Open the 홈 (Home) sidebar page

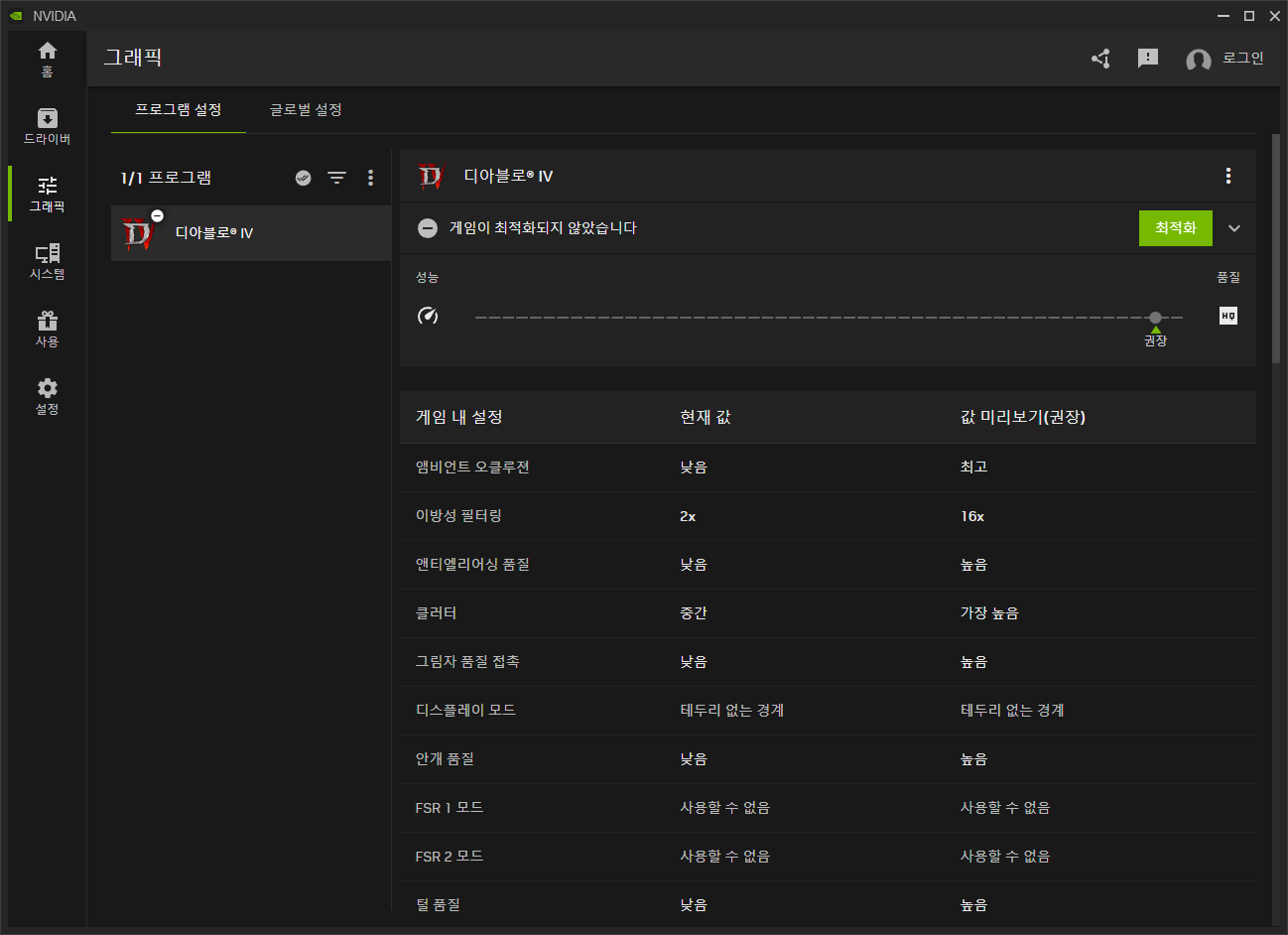pyautogui.click(x=47, y=60)
